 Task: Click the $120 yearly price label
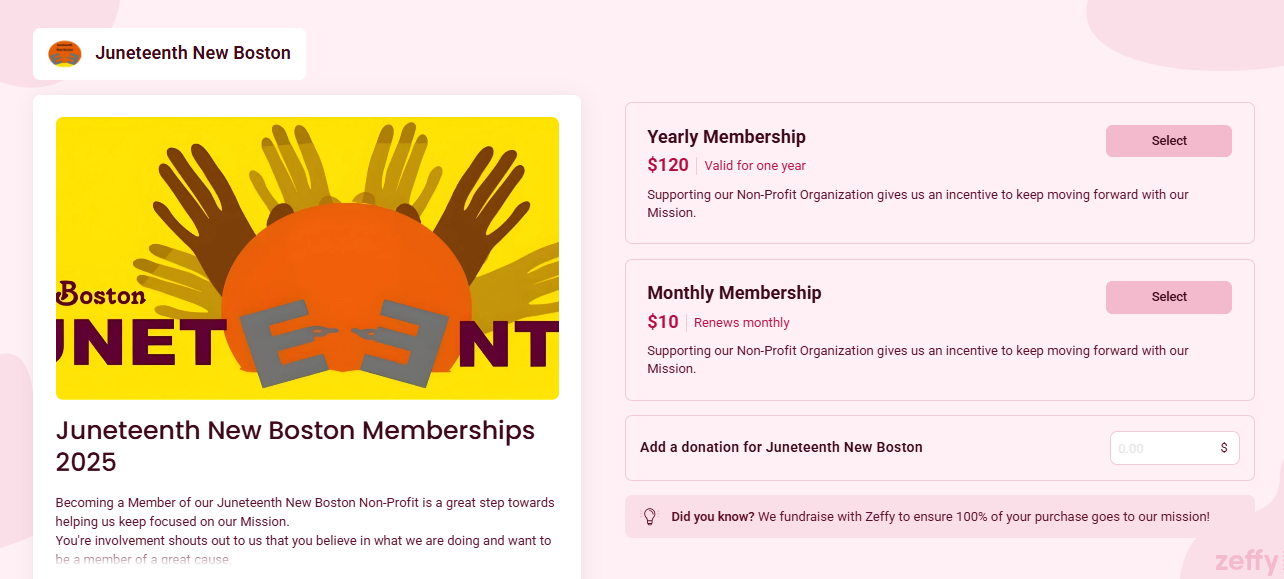click(668, 164)
